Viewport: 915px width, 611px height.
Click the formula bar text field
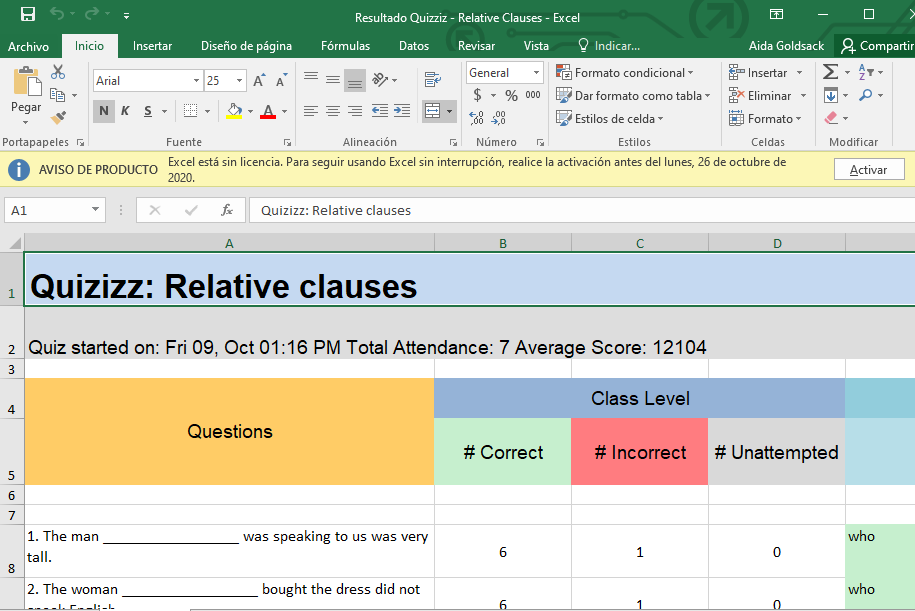pyautogui.click(x=582, y=210)
